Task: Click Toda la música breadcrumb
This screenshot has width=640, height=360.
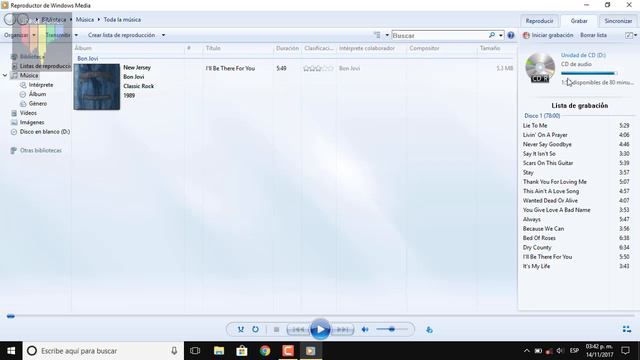Action: (122, 20)
